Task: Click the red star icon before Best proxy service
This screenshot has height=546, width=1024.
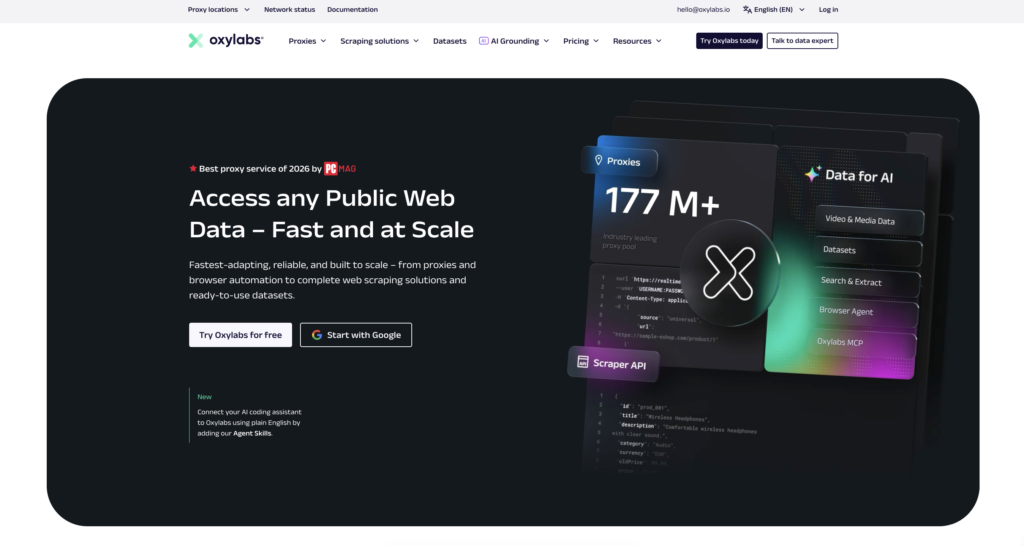Action: coord(193,169)
